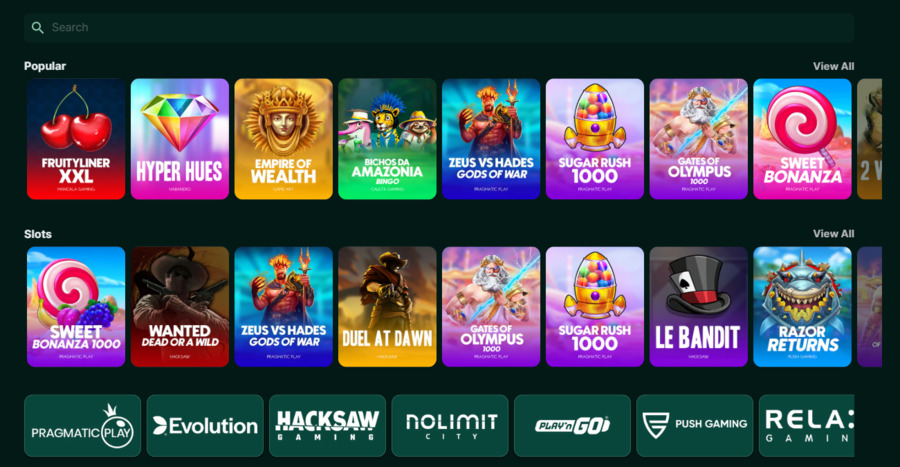Open Duel at Dawn slot tile

click(387, 307)
